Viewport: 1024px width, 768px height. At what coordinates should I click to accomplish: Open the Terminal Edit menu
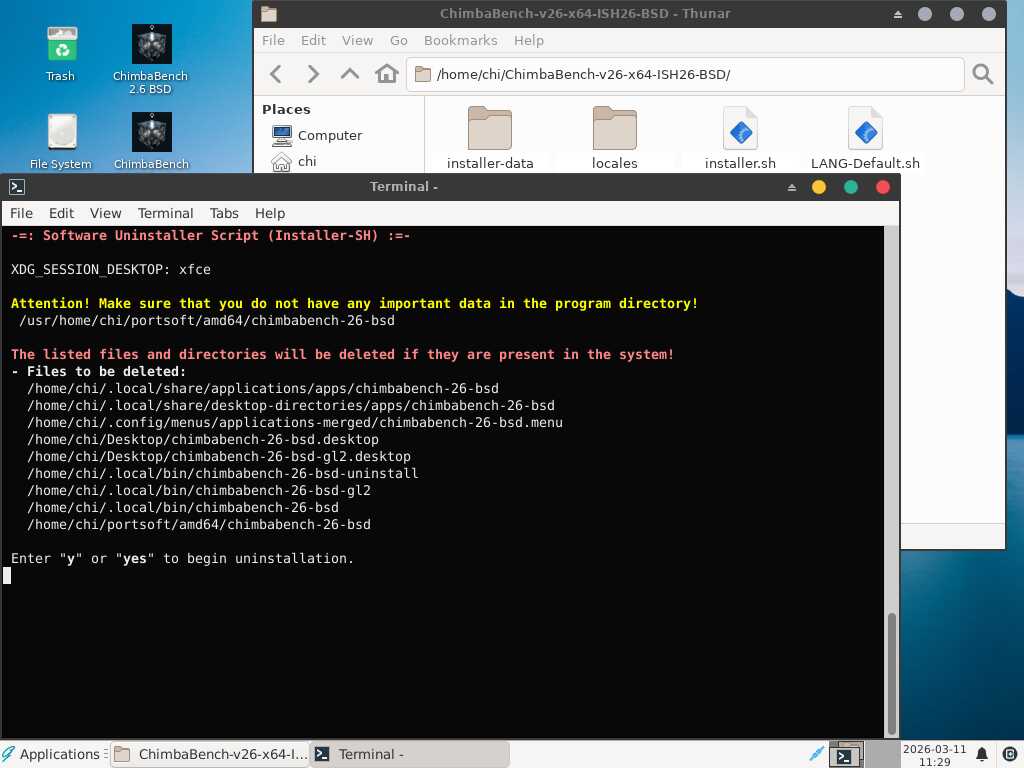61,214
